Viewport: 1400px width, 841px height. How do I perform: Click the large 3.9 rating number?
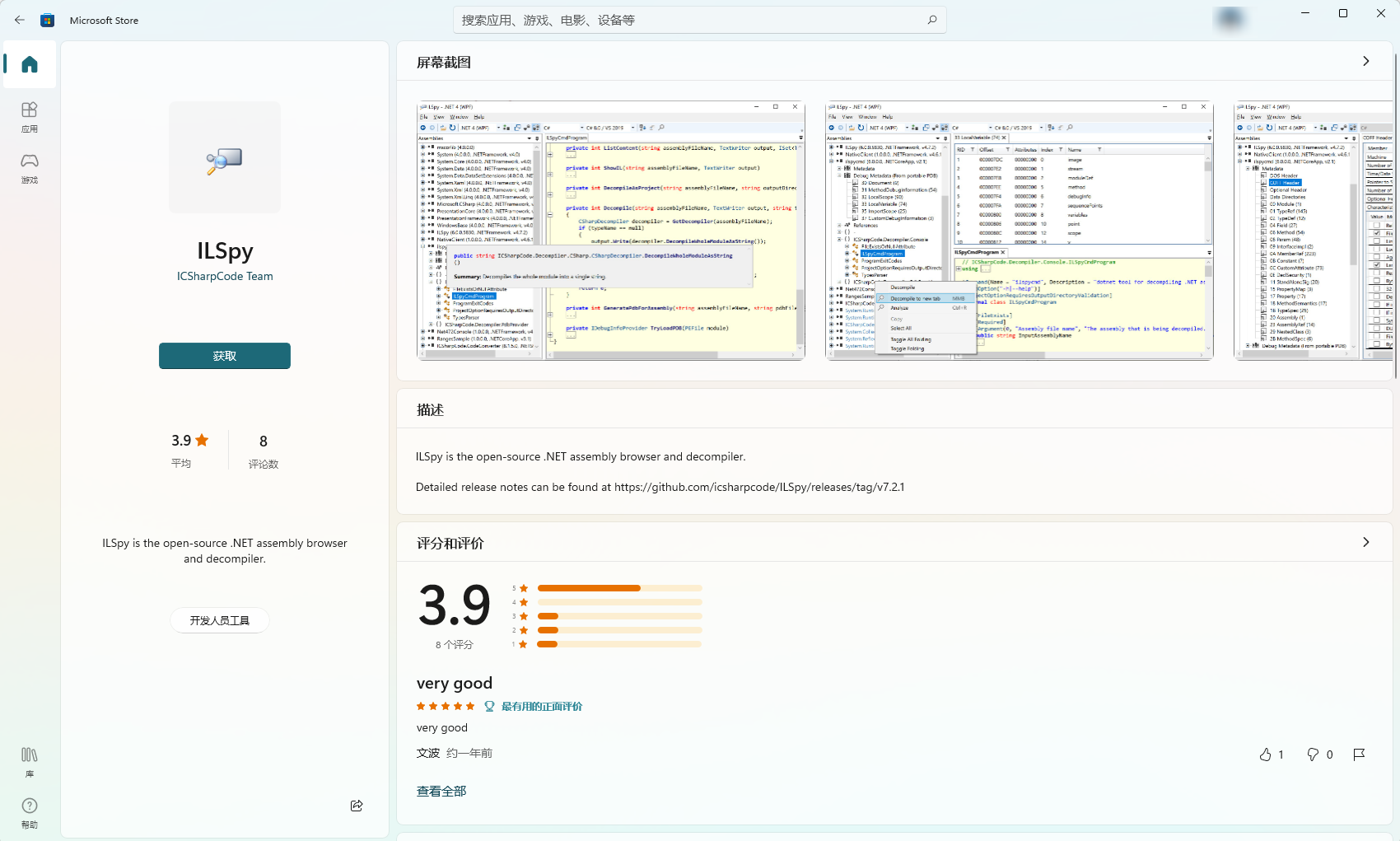(455, 605)
